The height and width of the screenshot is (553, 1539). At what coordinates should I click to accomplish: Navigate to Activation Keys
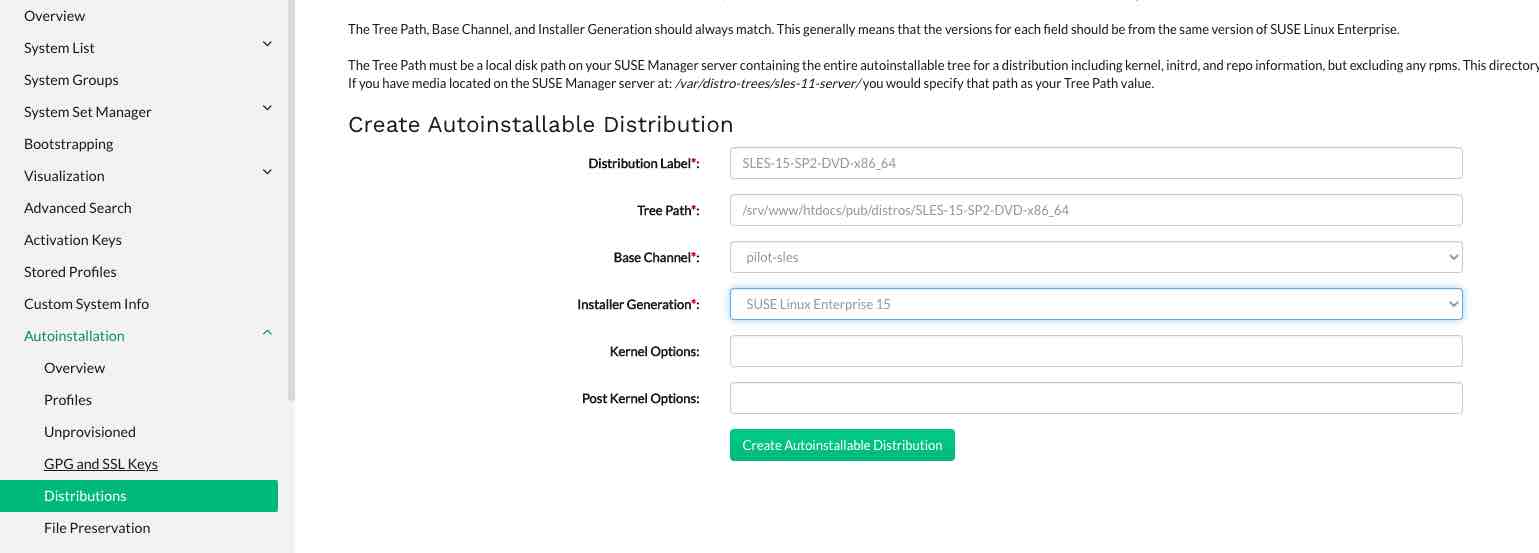pyautogui.click(x=73, y=240)
